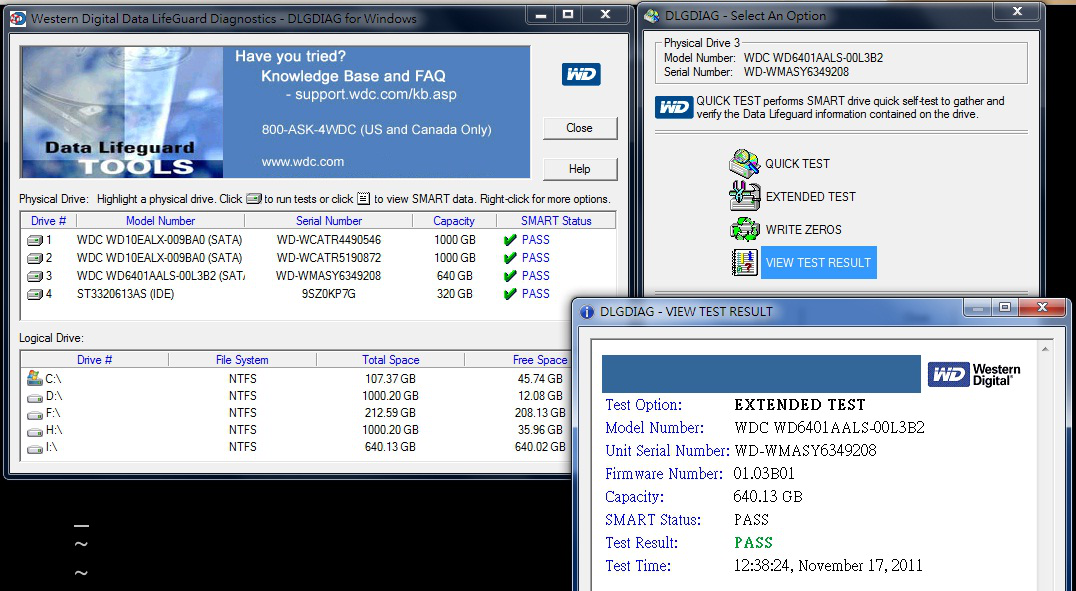The width and height of the screenshot is (1076, 591).
Task: Click the C:\ logical drive icon
Action: click(x=34, y=378)
